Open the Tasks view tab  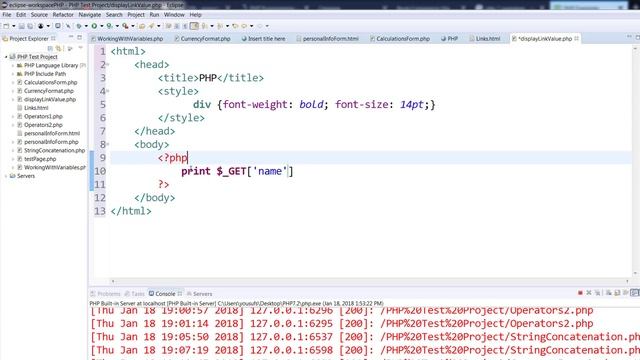point(135,294)
